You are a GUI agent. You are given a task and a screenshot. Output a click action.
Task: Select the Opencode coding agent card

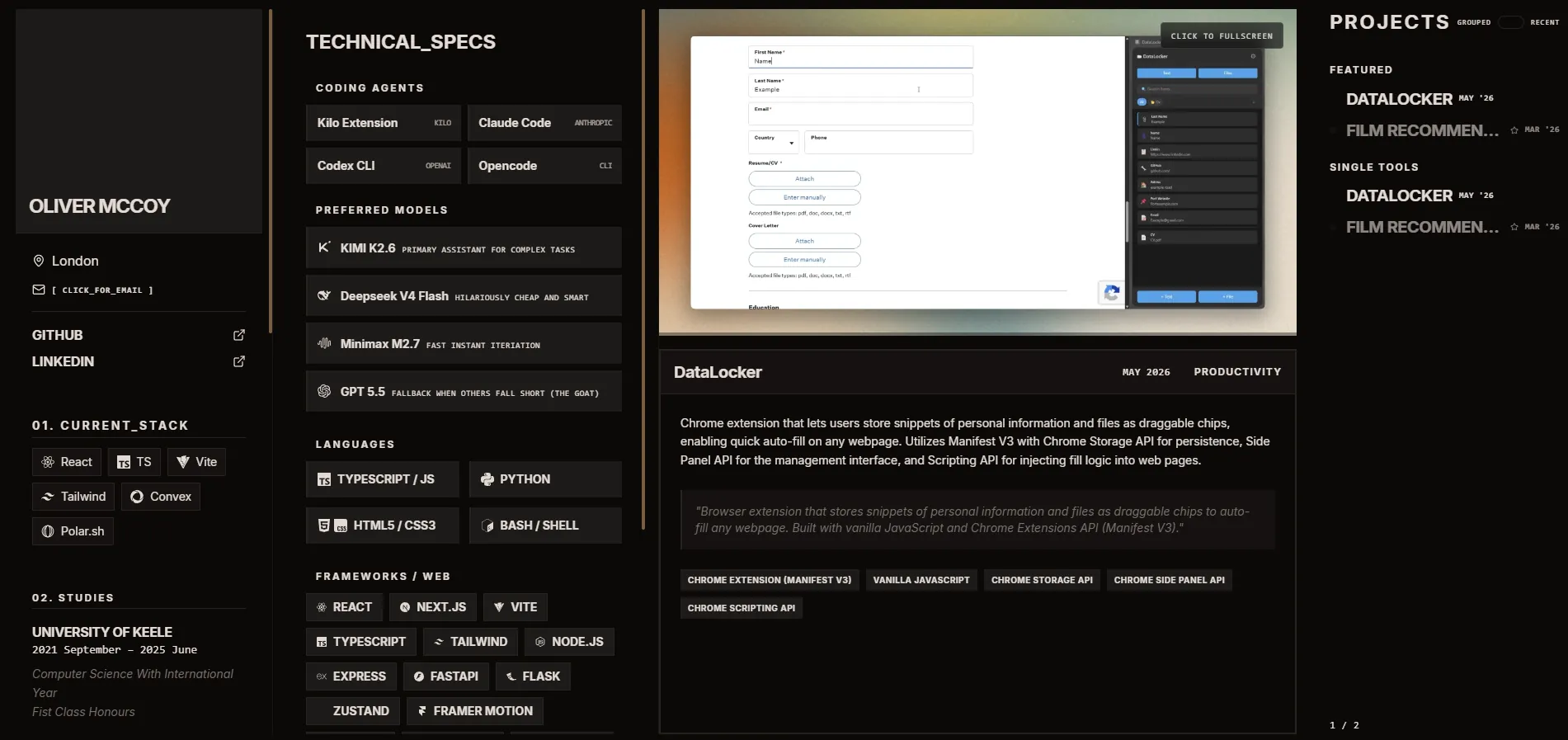click(x=544, y=166)
